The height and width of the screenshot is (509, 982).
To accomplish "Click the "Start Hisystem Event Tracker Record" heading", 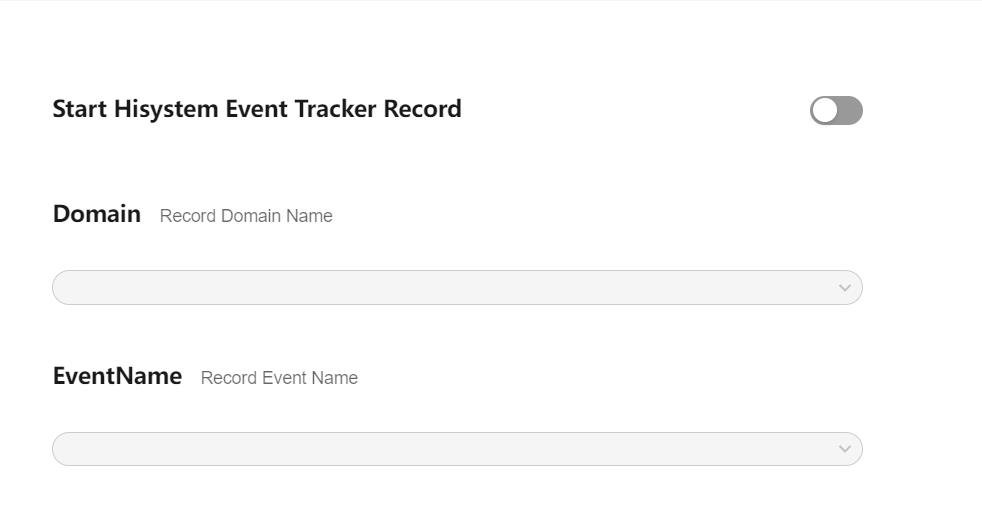I will pos(257,109).
